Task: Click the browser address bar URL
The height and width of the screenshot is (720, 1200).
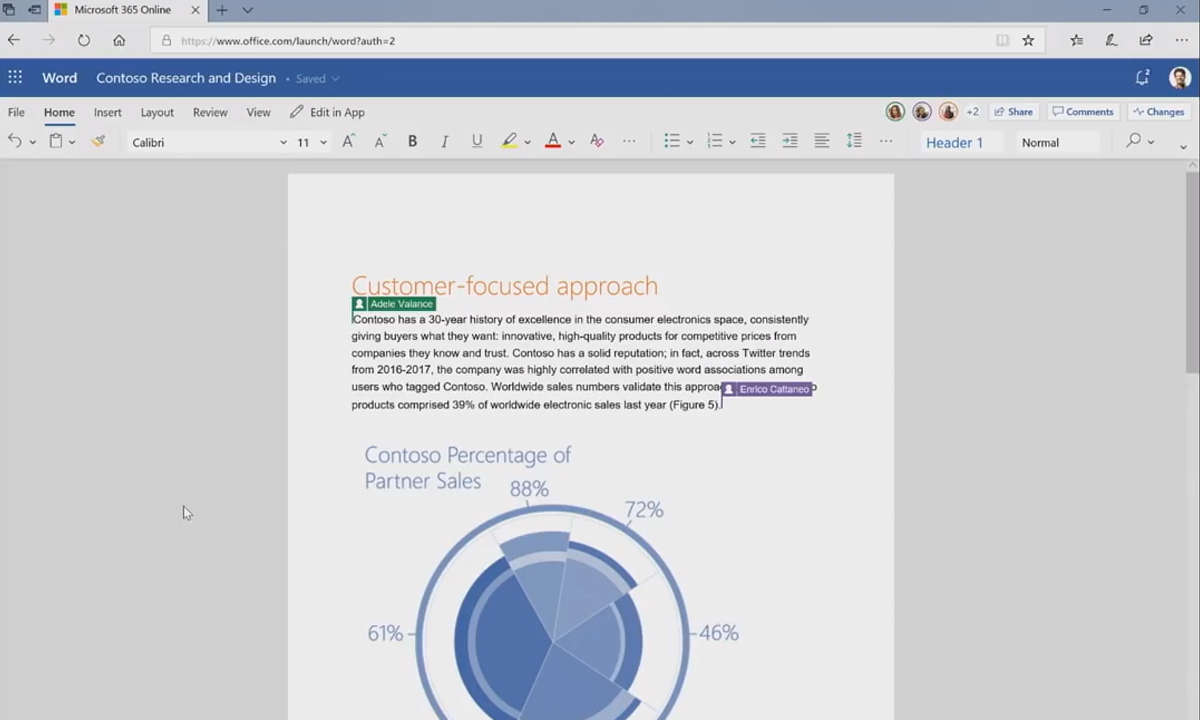Action: point(288,41)
